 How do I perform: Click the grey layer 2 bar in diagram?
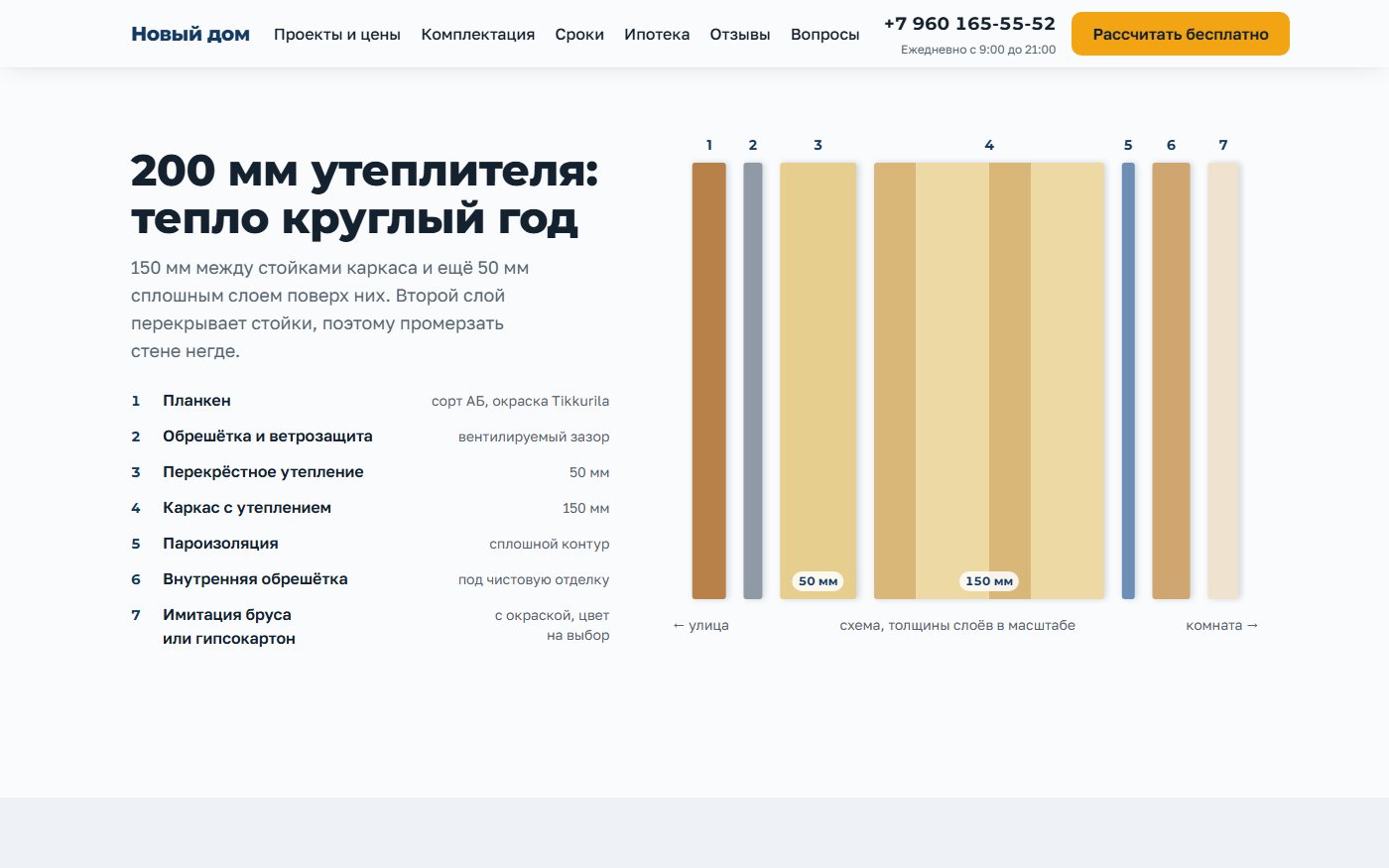(x=753, y=381)
